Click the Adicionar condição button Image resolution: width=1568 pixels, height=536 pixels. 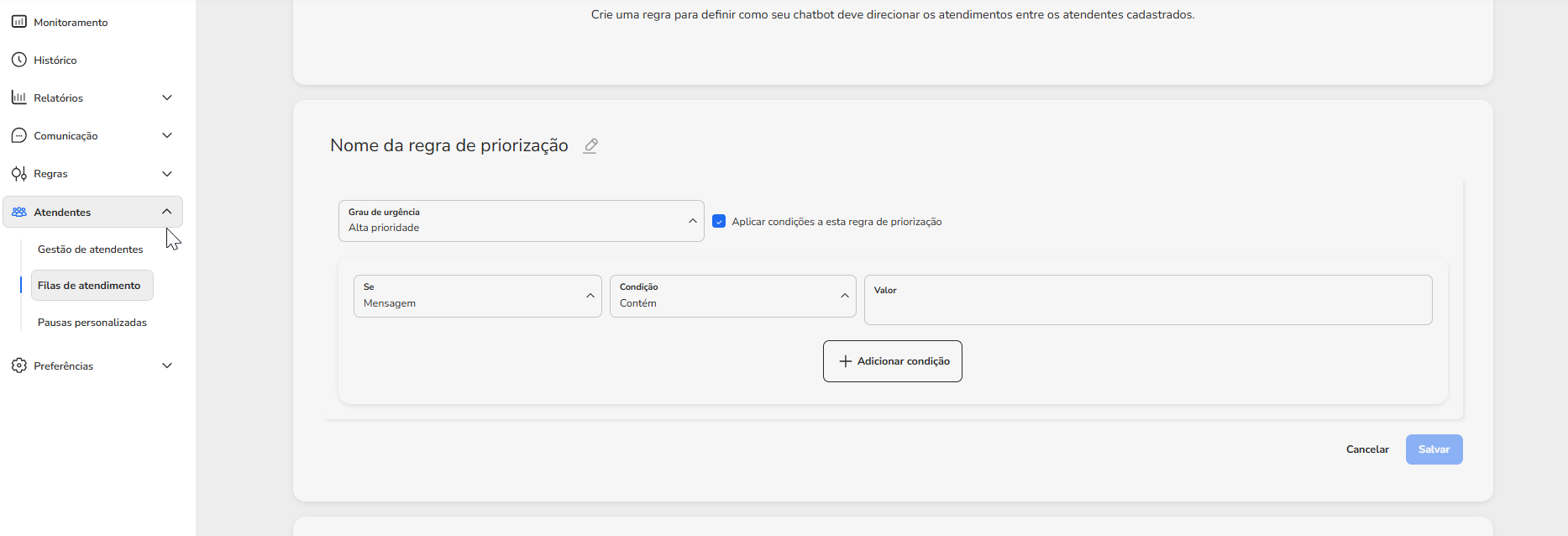tap(892, 361)
